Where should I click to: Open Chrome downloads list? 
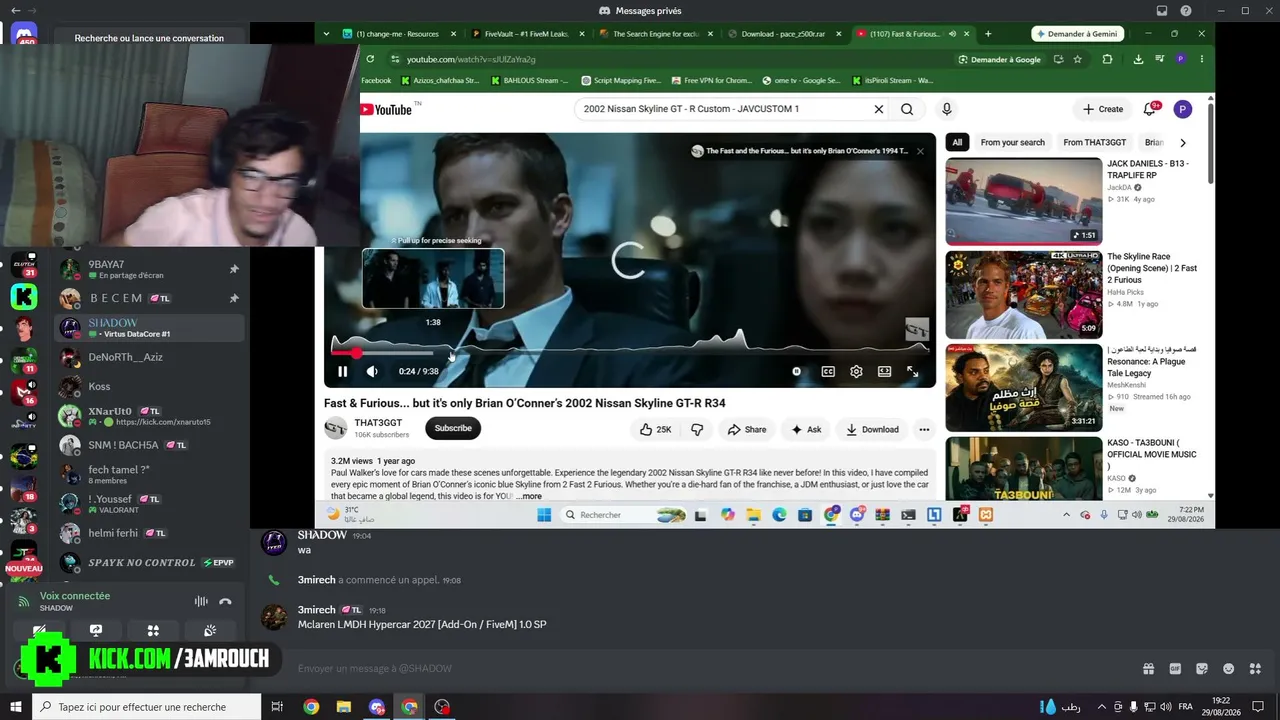[x=1138, y=59]
